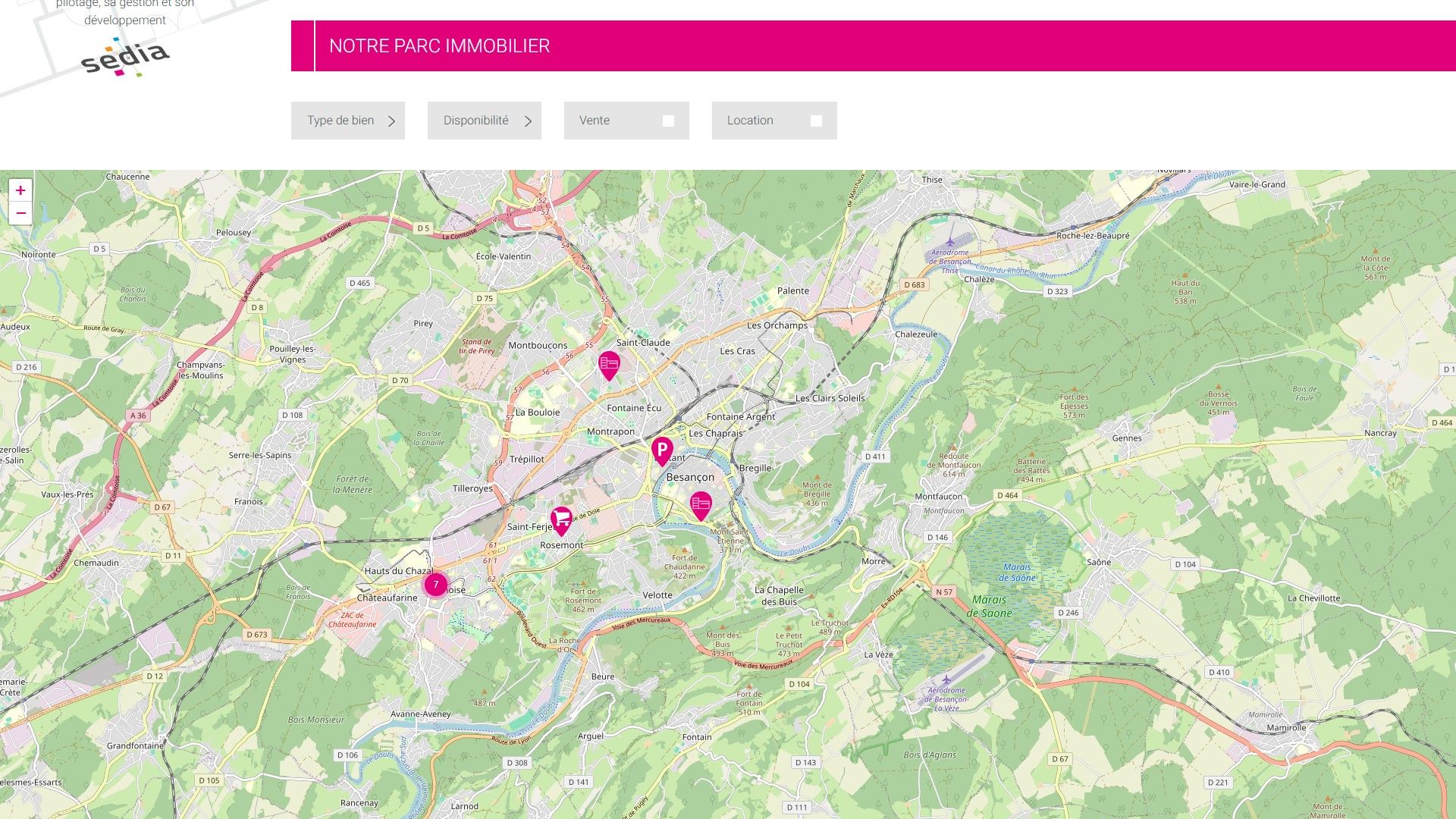Image resolution: width=1456 pixels, height=819 pixels.
Task: Tick the Location checkbox
Action: tap(816, 121)
